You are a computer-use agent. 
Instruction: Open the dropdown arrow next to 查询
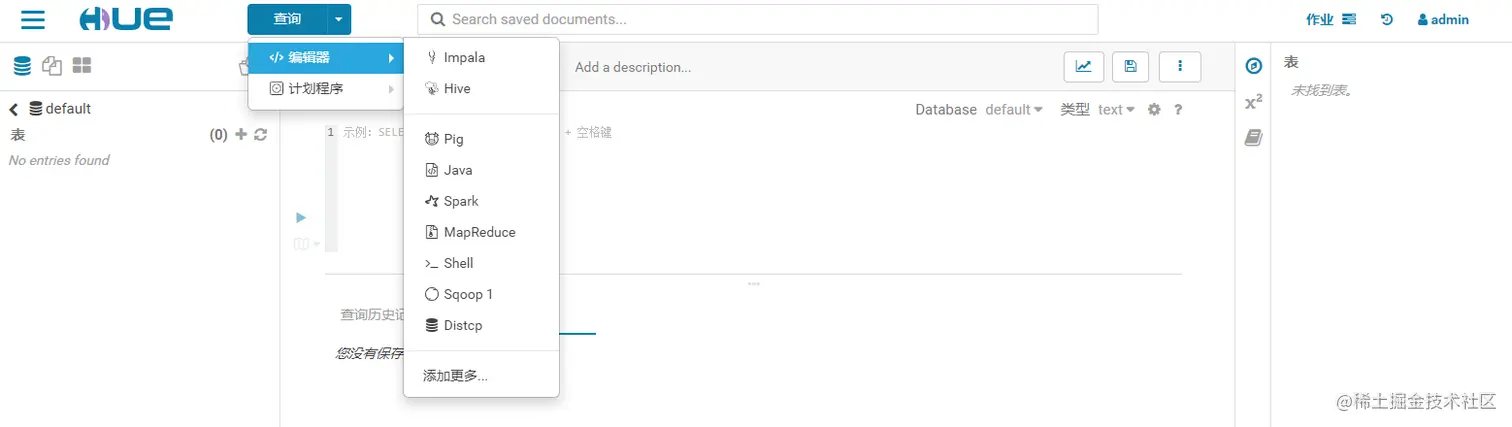339,19
